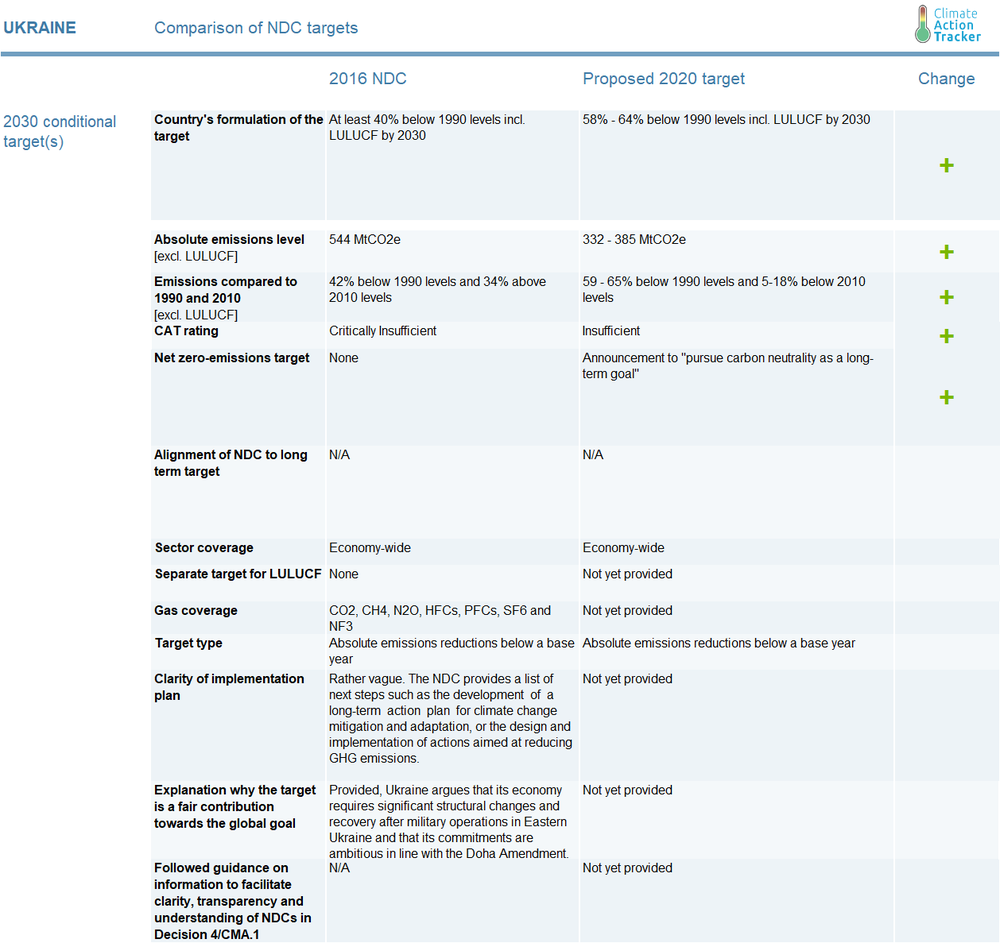The width and height of the screenshot is (1000, 943).
Task: Click 'Not yet provided' in Gas coverage row
Action: [628, 610]
